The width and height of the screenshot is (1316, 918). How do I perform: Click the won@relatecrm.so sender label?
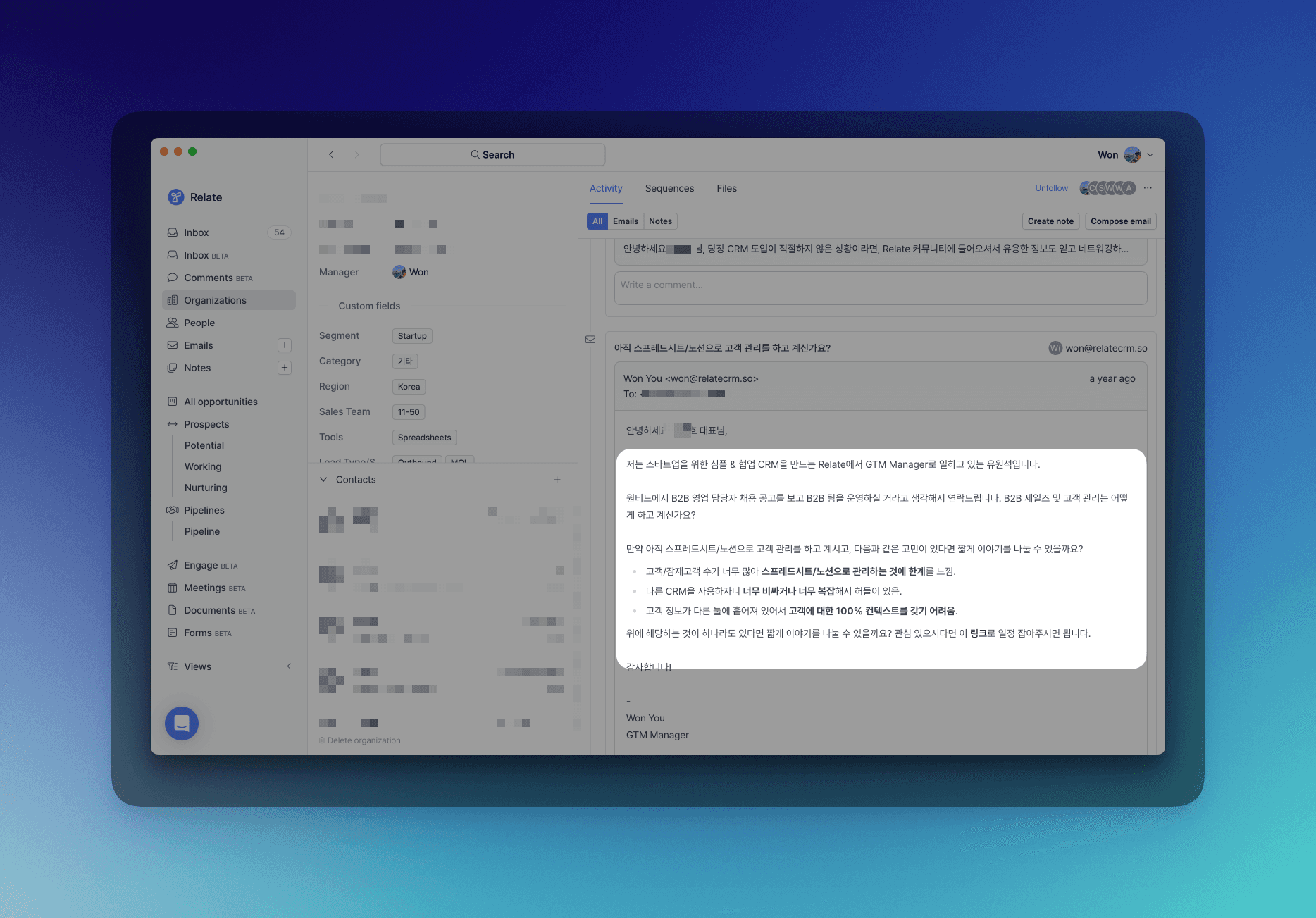[1098, 348]
